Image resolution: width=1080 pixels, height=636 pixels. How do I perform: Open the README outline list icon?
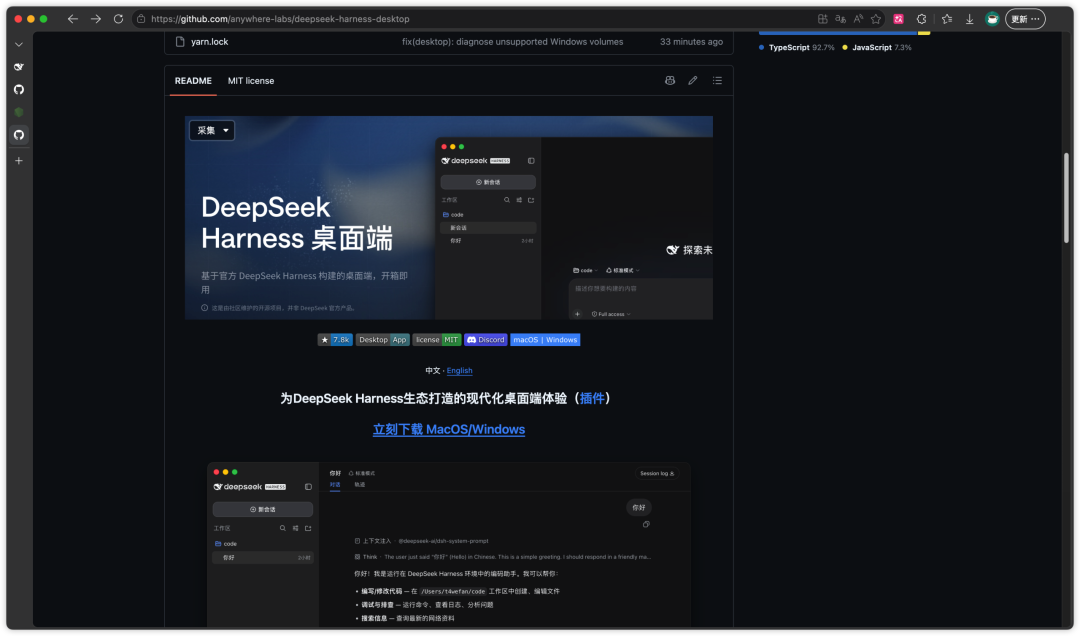click(717, 81)
